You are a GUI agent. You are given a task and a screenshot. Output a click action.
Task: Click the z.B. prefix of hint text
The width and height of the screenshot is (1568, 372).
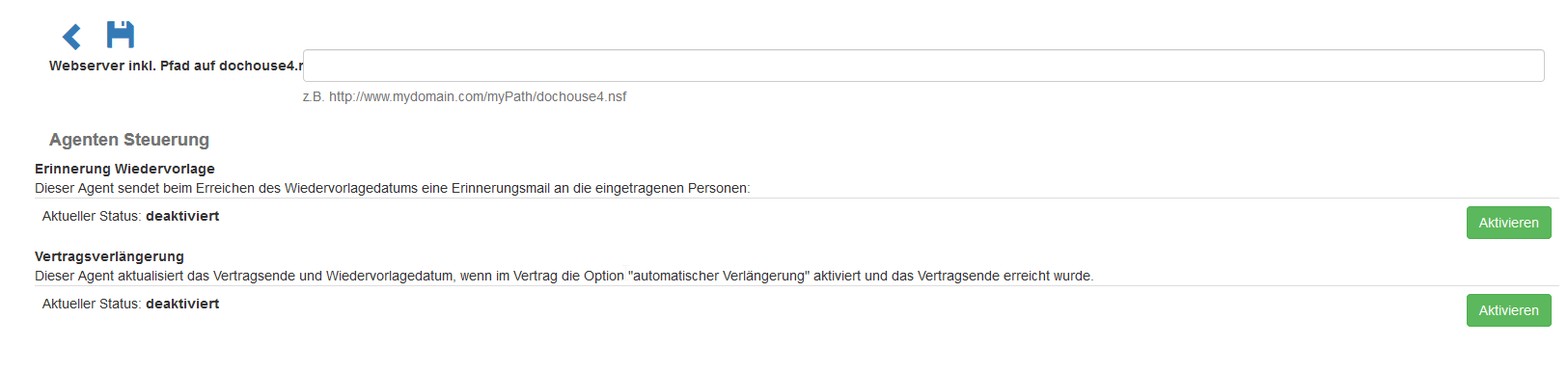[314, 96]
